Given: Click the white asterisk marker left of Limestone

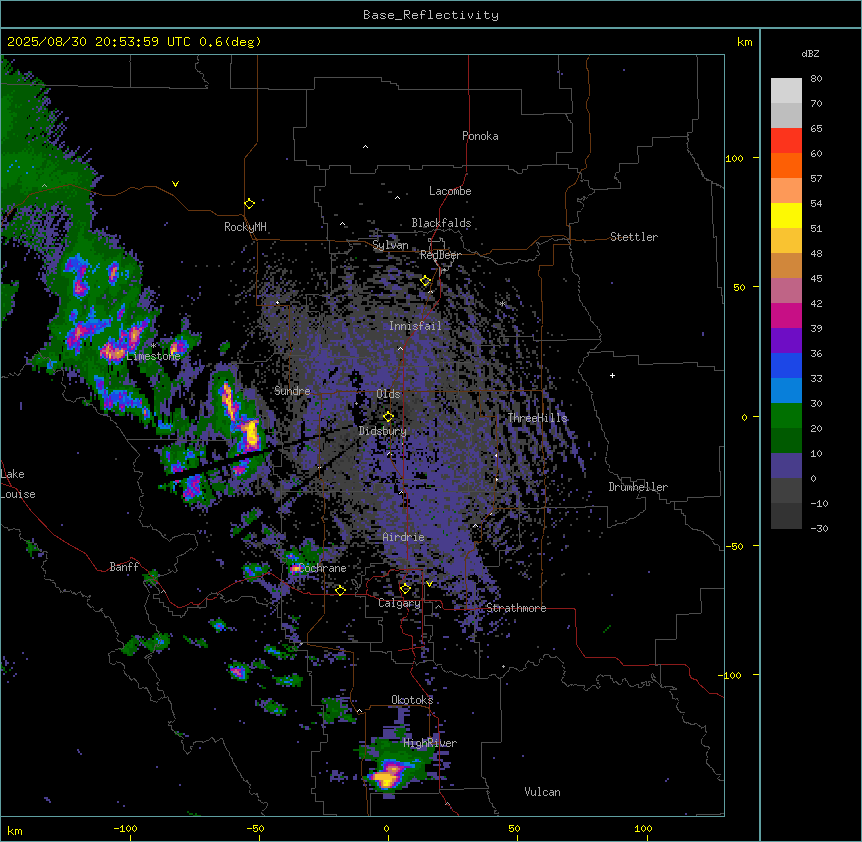Looking at the screenshot, I should (153, 345).
